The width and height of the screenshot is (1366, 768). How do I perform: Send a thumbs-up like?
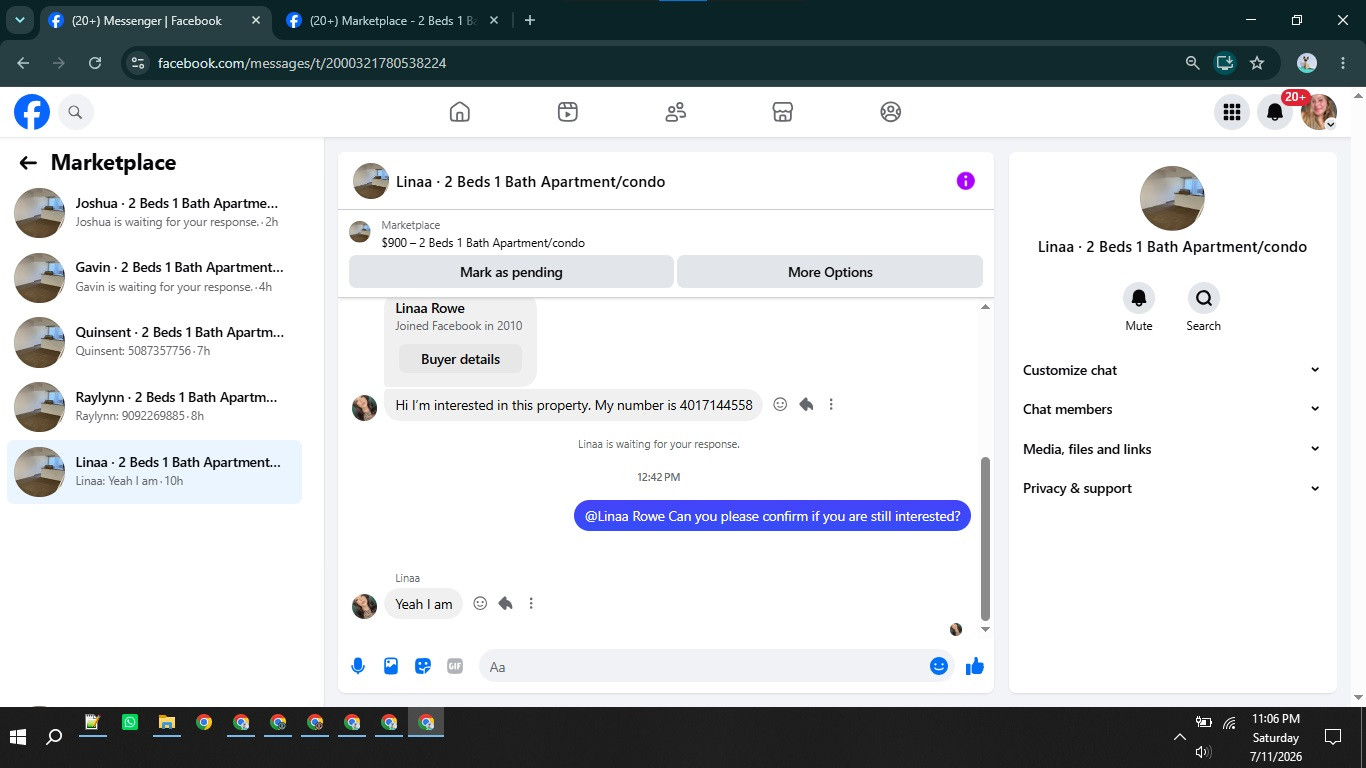coord(975,666)
